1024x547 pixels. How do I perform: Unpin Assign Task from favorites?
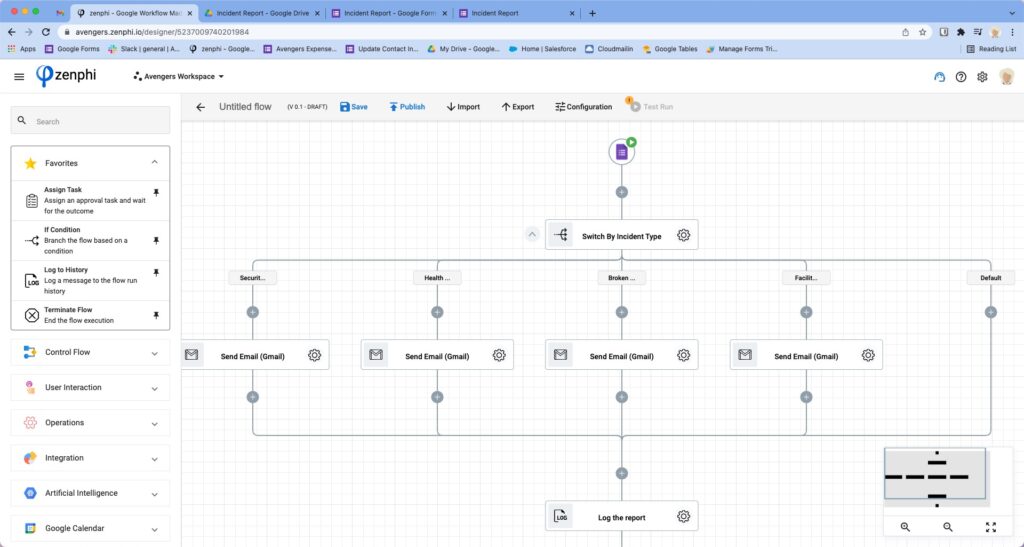click(155, 193)
